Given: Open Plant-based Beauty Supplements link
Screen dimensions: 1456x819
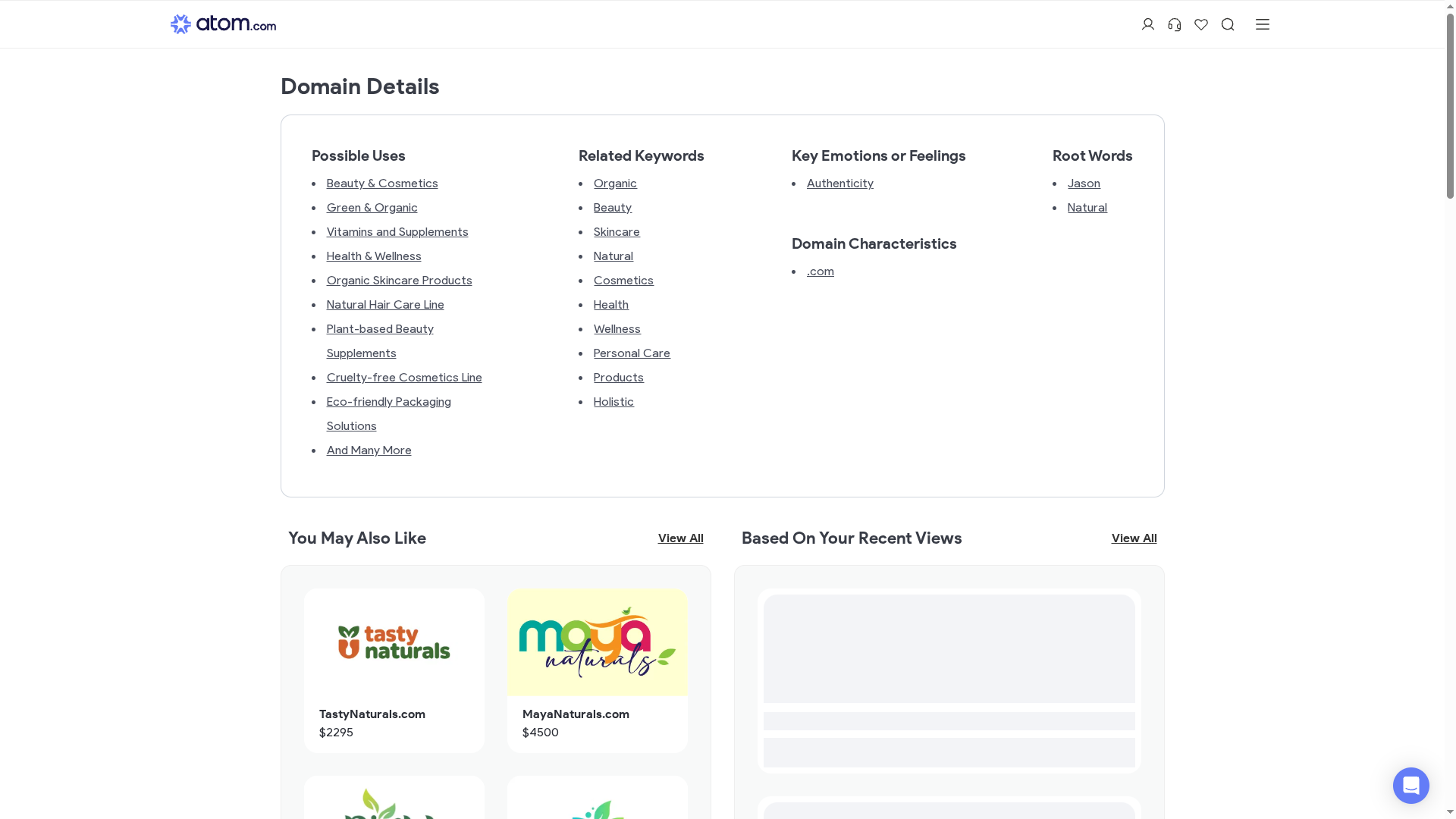Looking at the screenshot, I should point(380,341).
